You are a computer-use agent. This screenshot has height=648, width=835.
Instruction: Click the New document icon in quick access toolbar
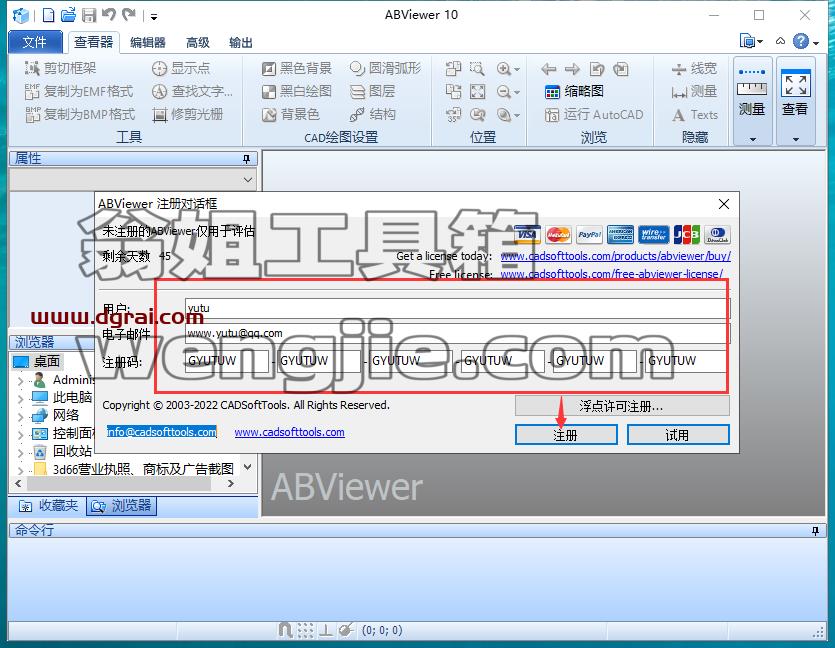coord(48,15)
